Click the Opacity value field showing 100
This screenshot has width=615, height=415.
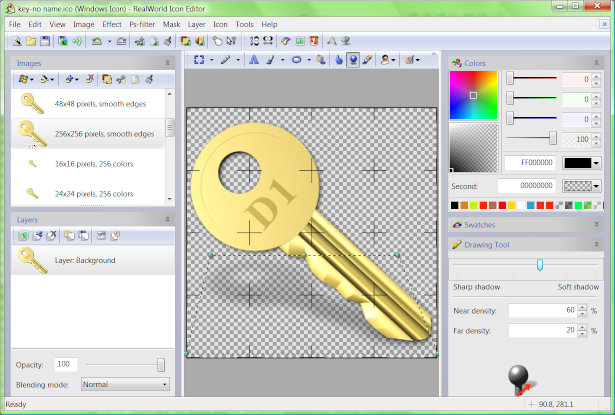(66, 364)
